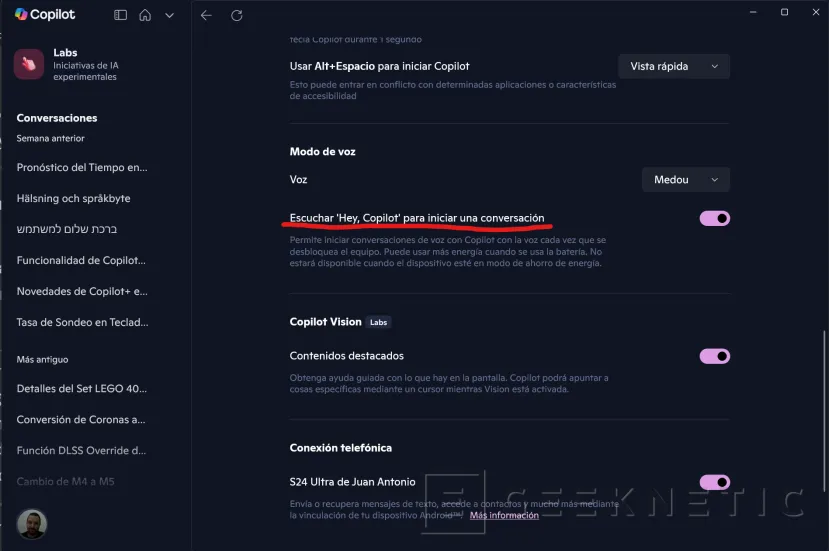Toggle S24 Ultra de Juan Antonio connection
The width and height of the screenshot is (829, 551).
click(x=715, y=482)
